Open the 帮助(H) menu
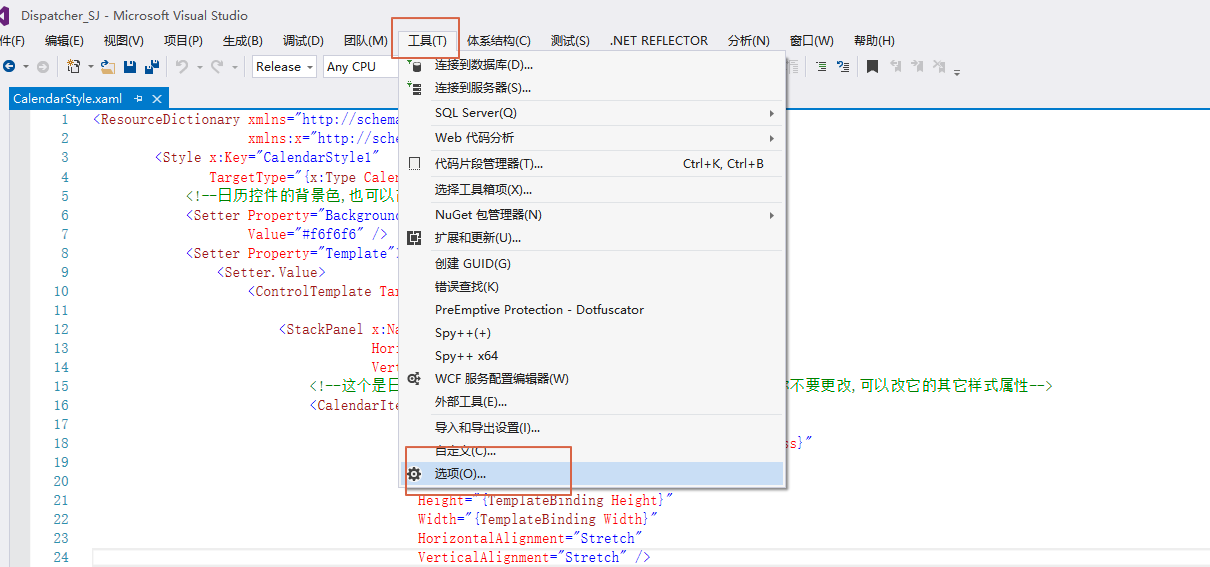This screenshot has height=567, width=1210. (874, 41)
